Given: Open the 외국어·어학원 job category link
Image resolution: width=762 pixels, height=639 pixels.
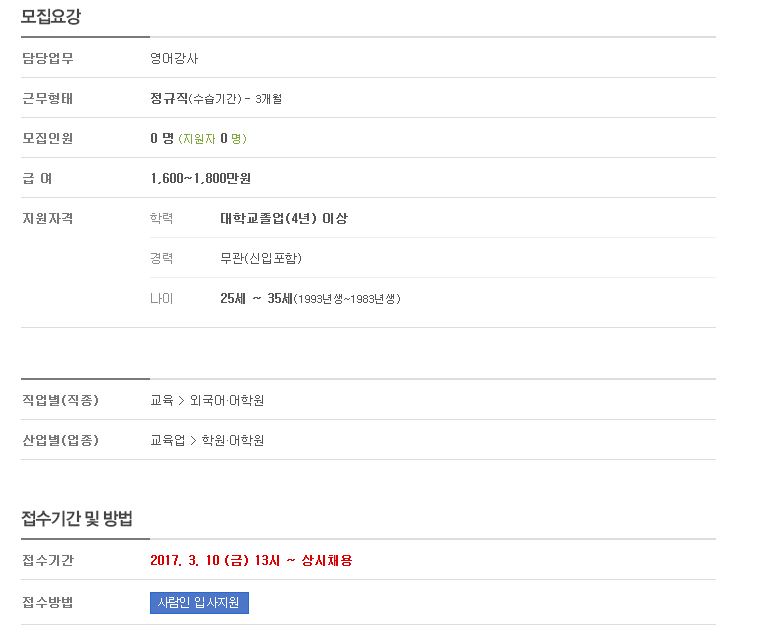Looking at the screenshot, I should pyautogui.click(x=227, y=400).
